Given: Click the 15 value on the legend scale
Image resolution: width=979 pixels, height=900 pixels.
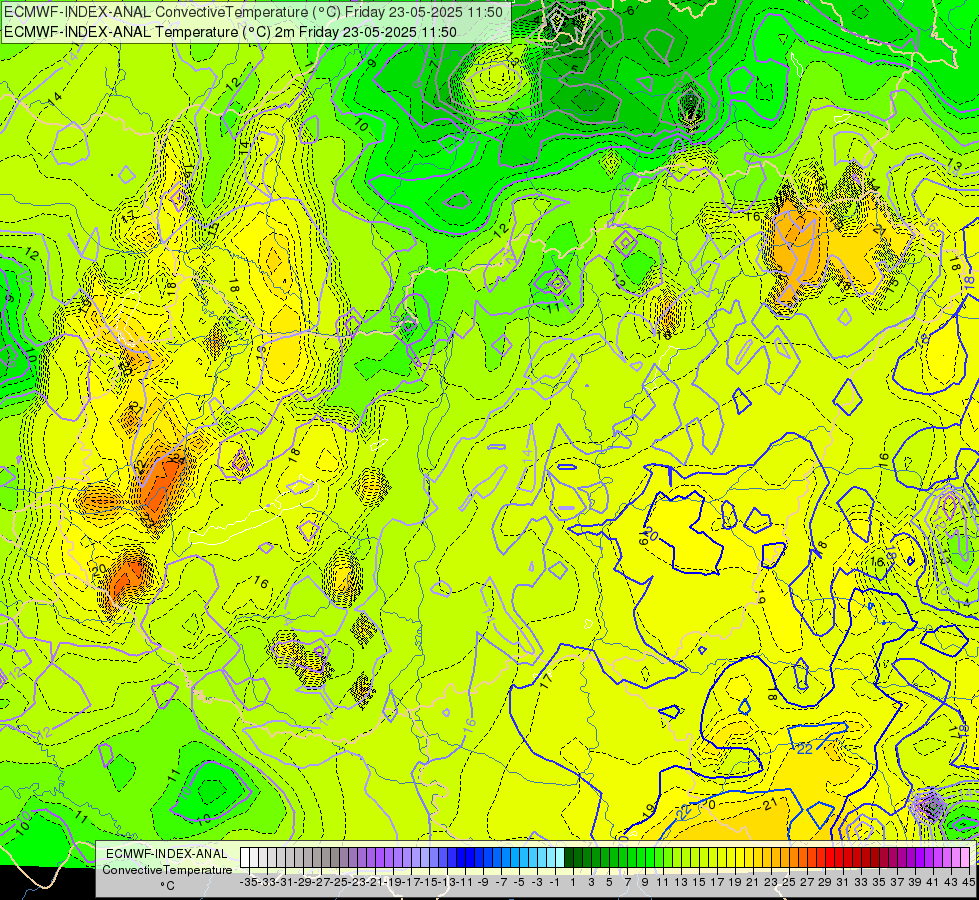Looking at the screenshot, I should (699, 882).
